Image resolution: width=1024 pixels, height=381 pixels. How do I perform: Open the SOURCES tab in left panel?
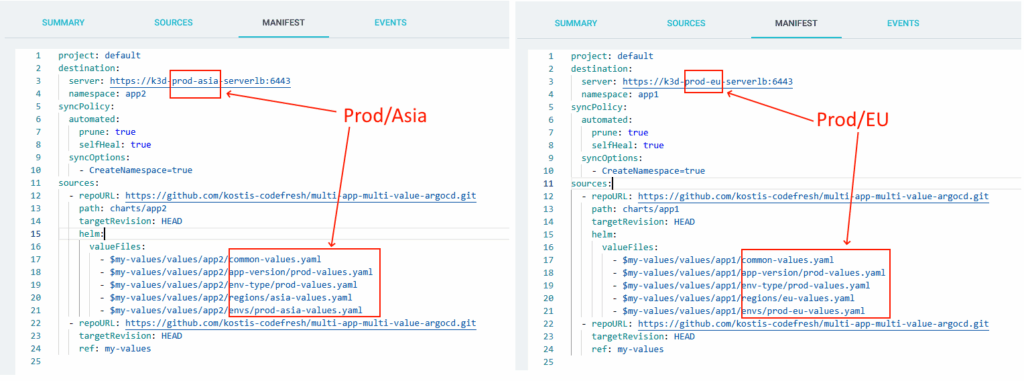[174, 22]
